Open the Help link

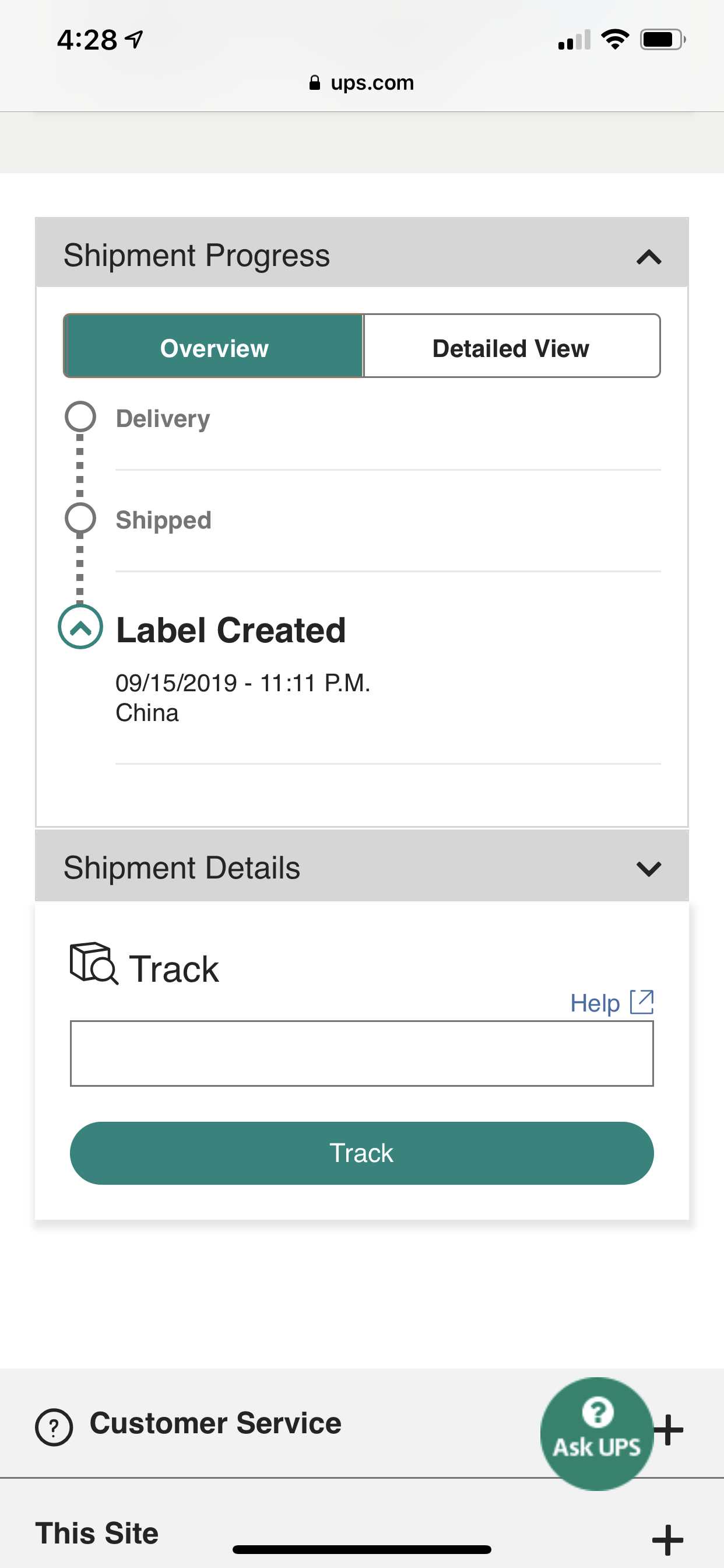coord(595,1003)
